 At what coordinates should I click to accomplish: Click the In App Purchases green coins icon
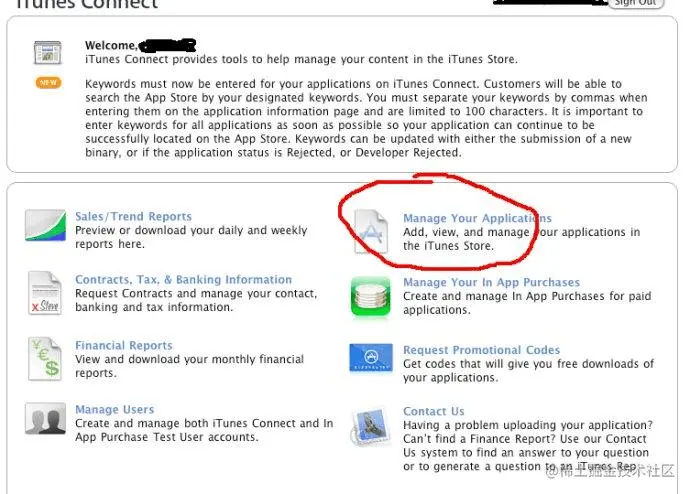(371, 296)
